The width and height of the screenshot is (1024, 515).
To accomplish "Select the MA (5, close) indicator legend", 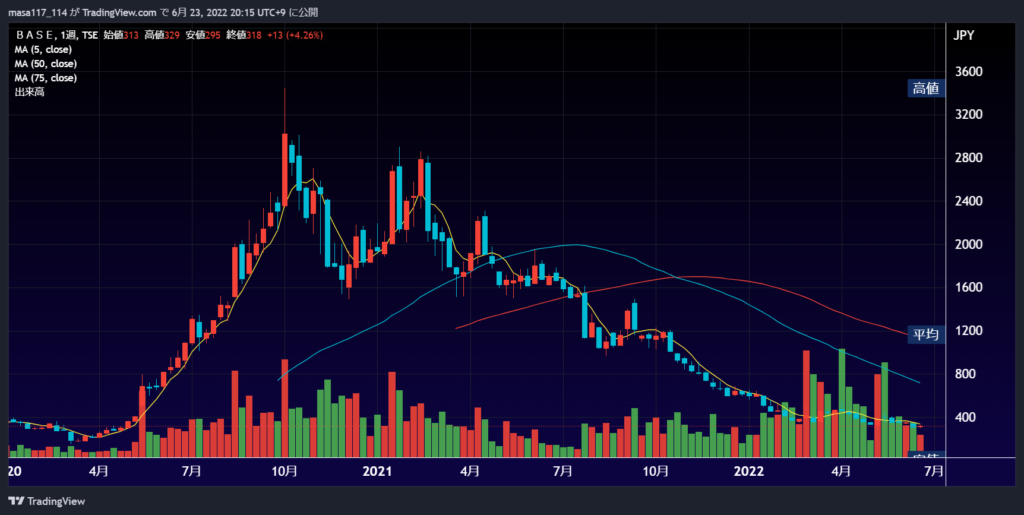I will pos(43,50).
